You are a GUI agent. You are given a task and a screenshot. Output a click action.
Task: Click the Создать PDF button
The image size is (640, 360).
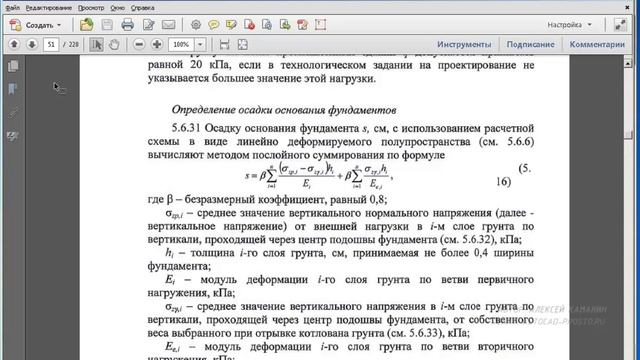click(36, 25)
